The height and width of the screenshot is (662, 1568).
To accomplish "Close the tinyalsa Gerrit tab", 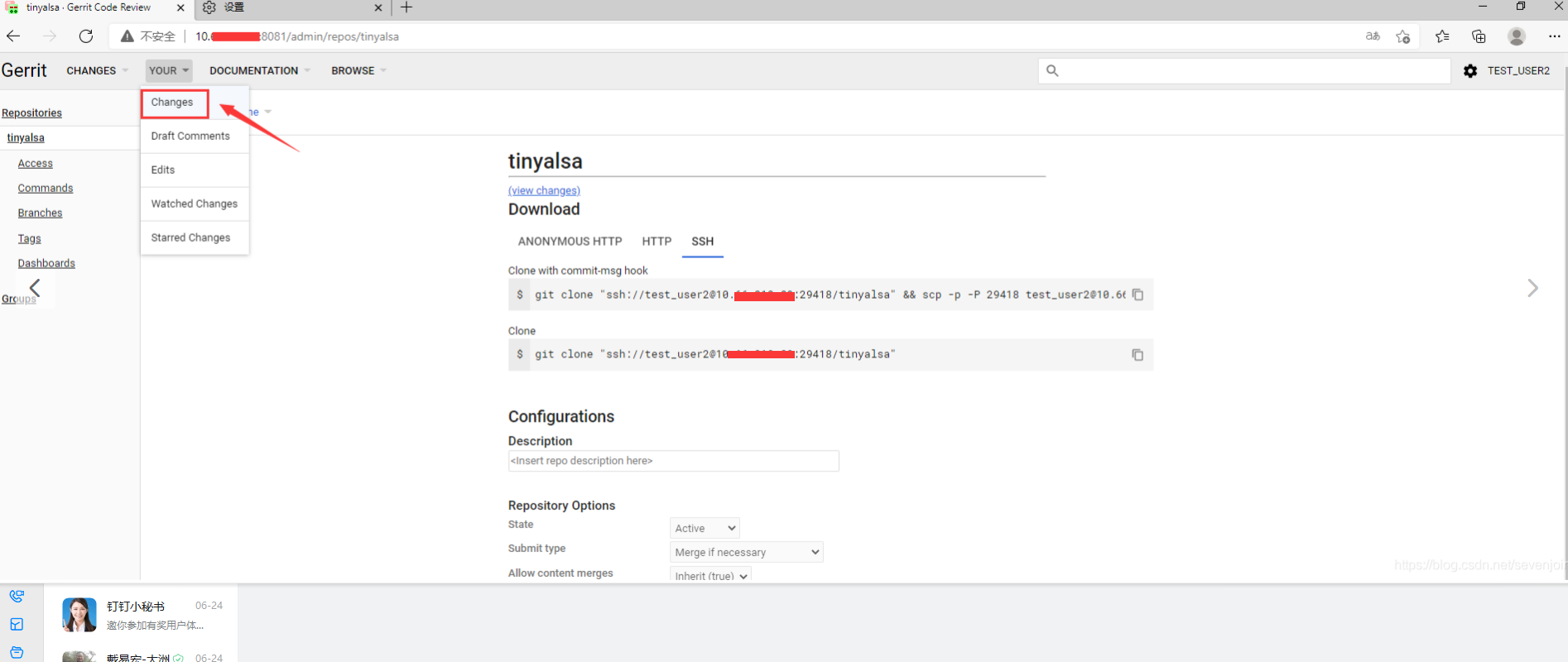I will pyautogui.click(x=180, y=7).
